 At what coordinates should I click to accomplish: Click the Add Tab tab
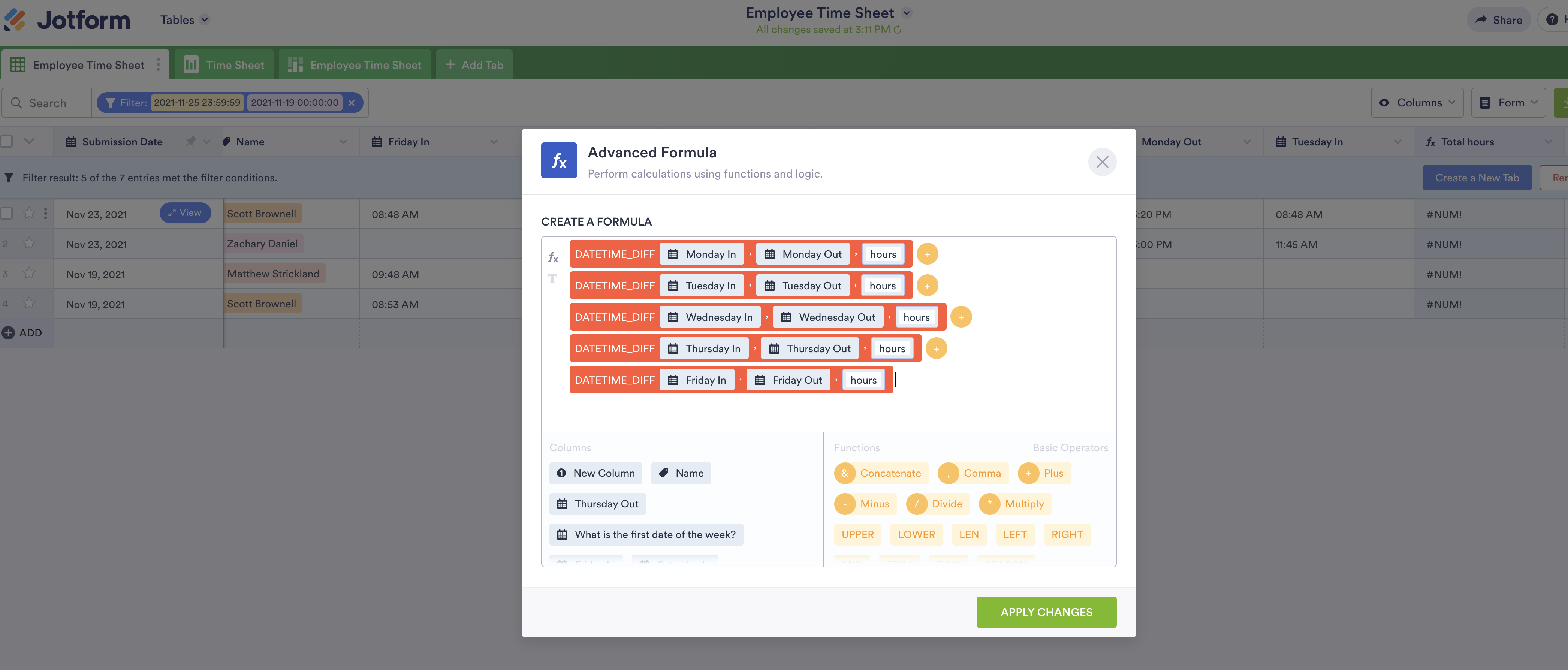(474, 65)
